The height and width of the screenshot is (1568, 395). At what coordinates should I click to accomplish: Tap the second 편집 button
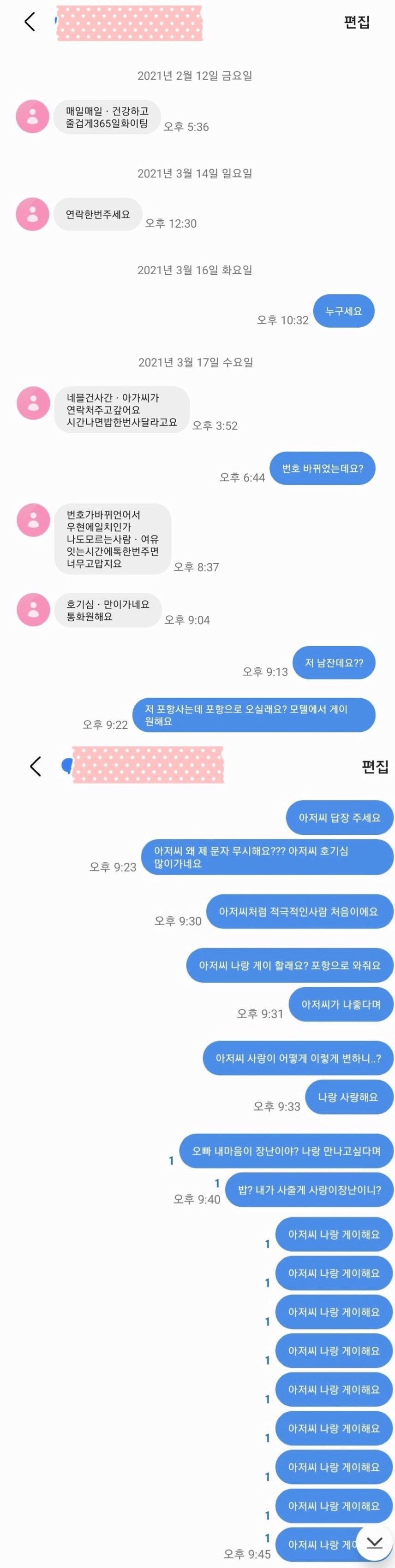374,767
